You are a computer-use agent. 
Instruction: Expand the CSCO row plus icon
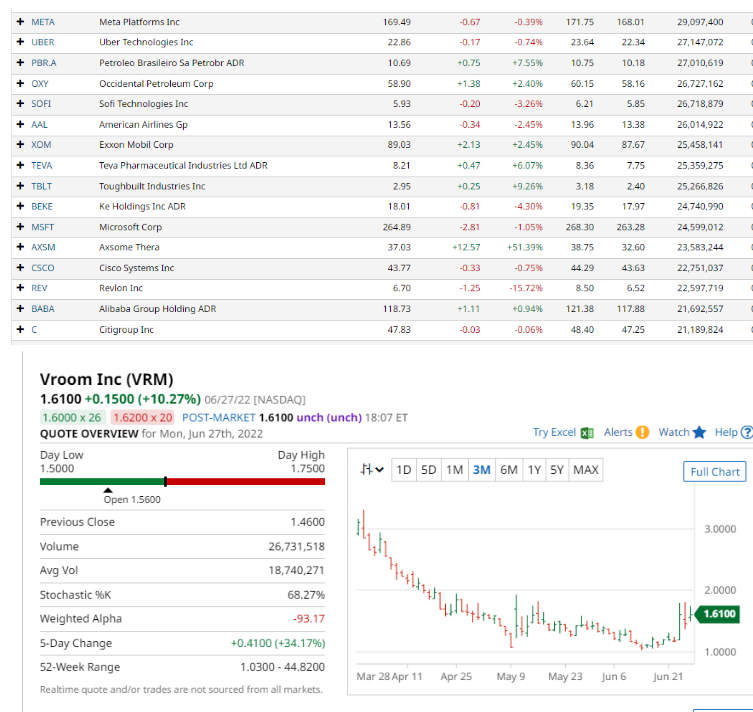[20, 267]
